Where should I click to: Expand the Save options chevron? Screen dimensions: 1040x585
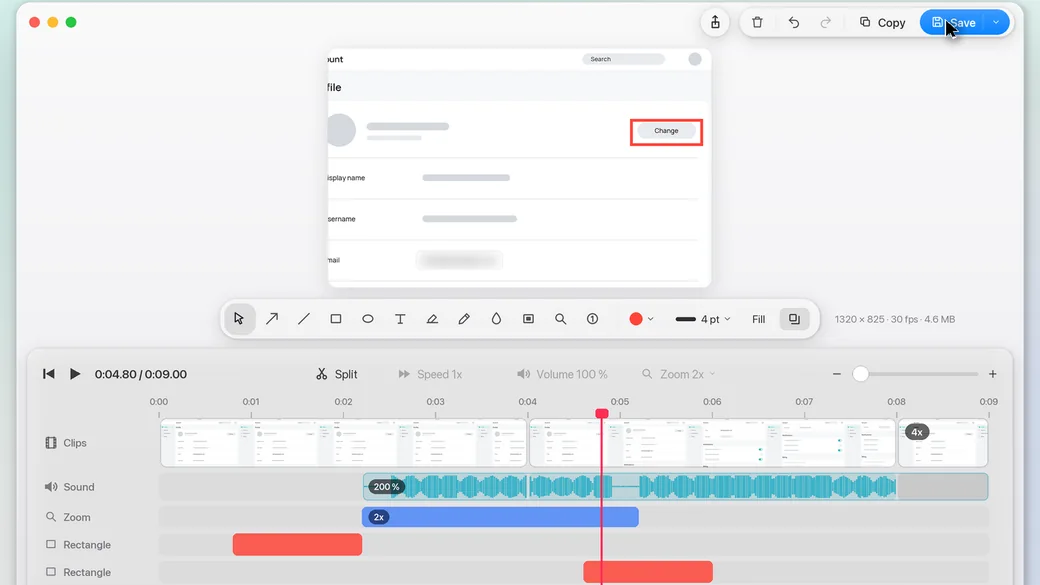996,23
